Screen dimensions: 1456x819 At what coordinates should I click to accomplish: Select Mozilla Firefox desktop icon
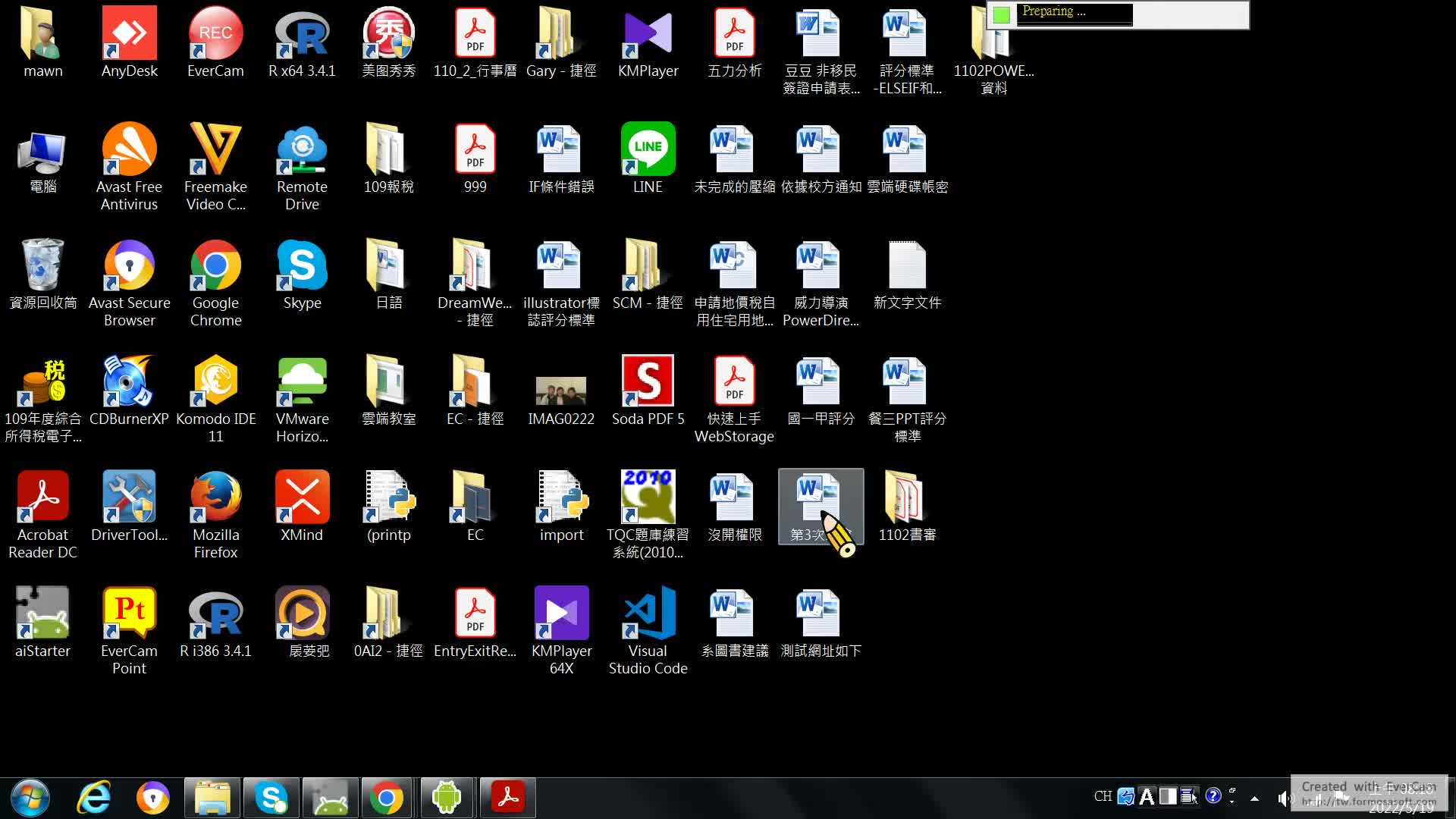click(215, 515)
